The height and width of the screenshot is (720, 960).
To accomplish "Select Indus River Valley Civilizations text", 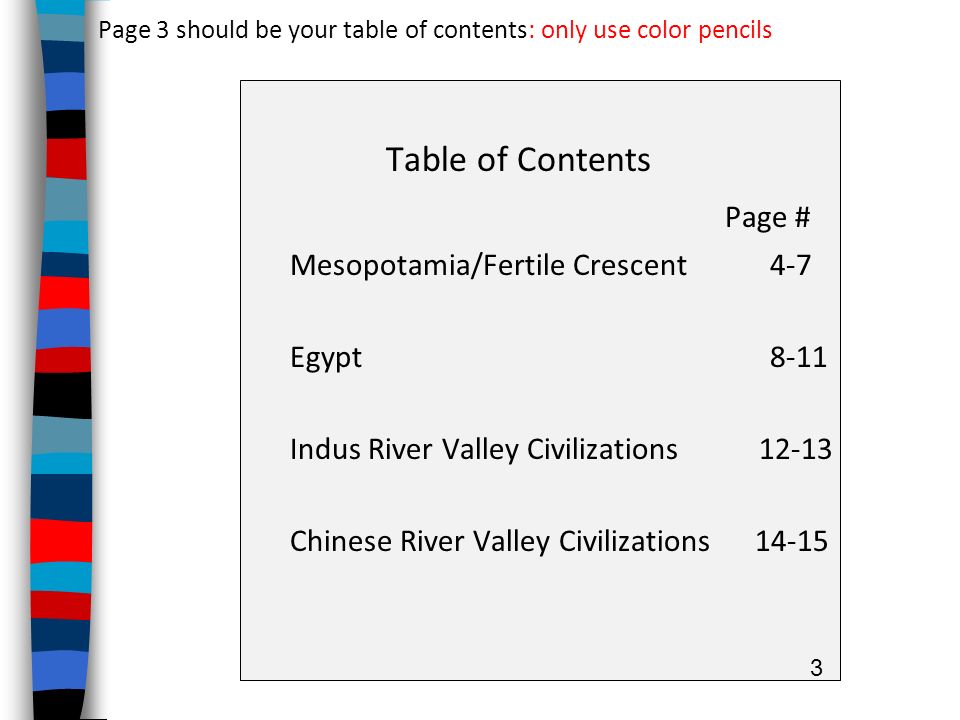I will [x=484, y=449].
